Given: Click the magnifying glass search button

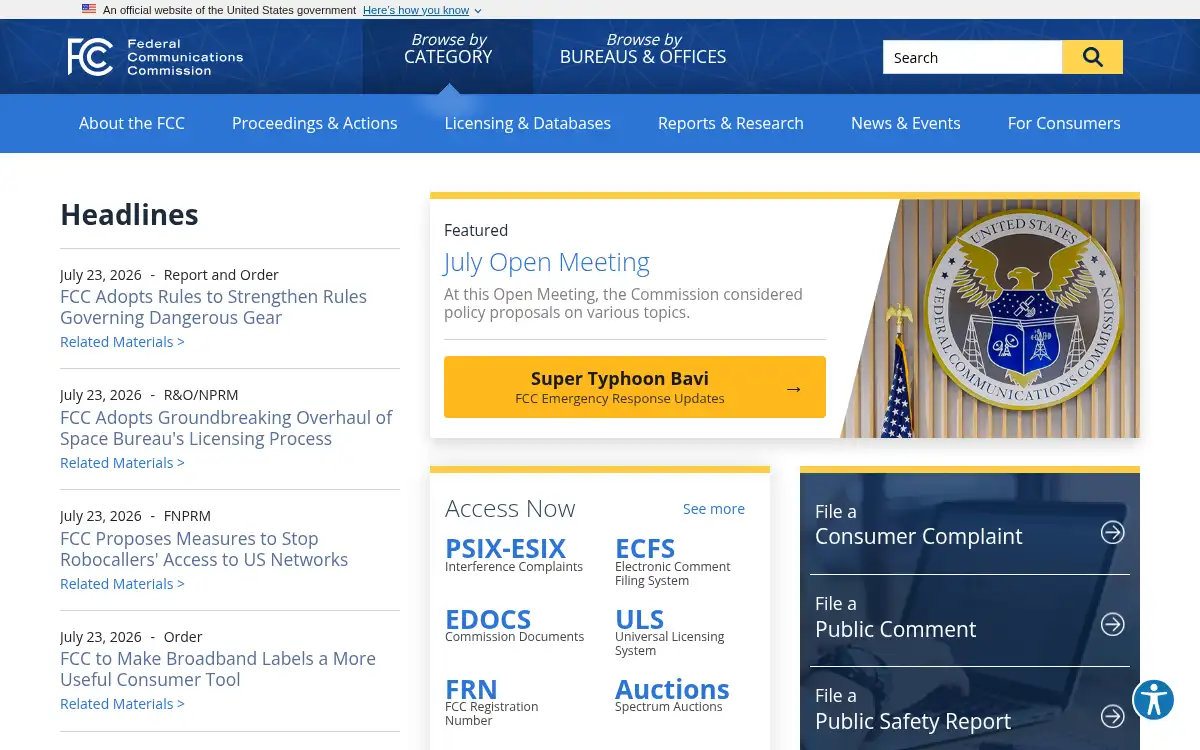Looking at the screenshot, I should pos(1092,57).
